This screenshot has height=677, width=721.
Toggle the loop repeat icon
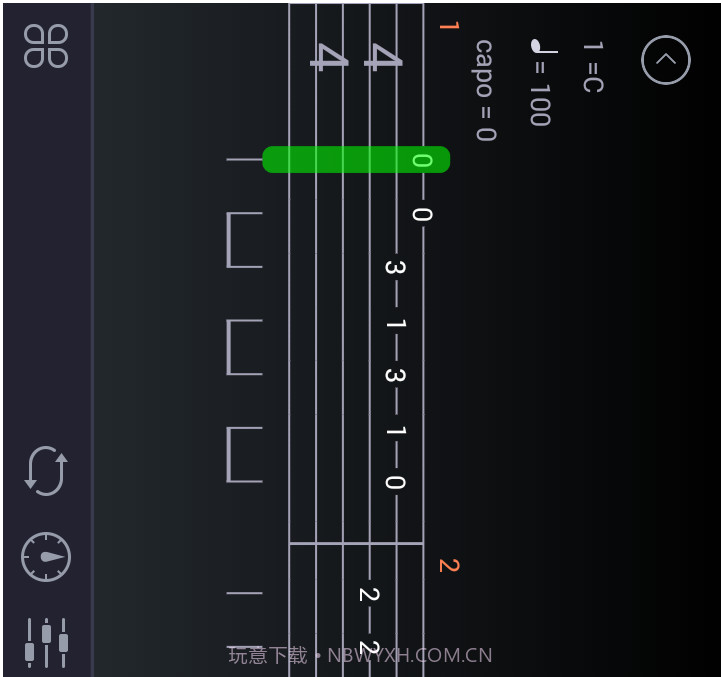point(46,471)
